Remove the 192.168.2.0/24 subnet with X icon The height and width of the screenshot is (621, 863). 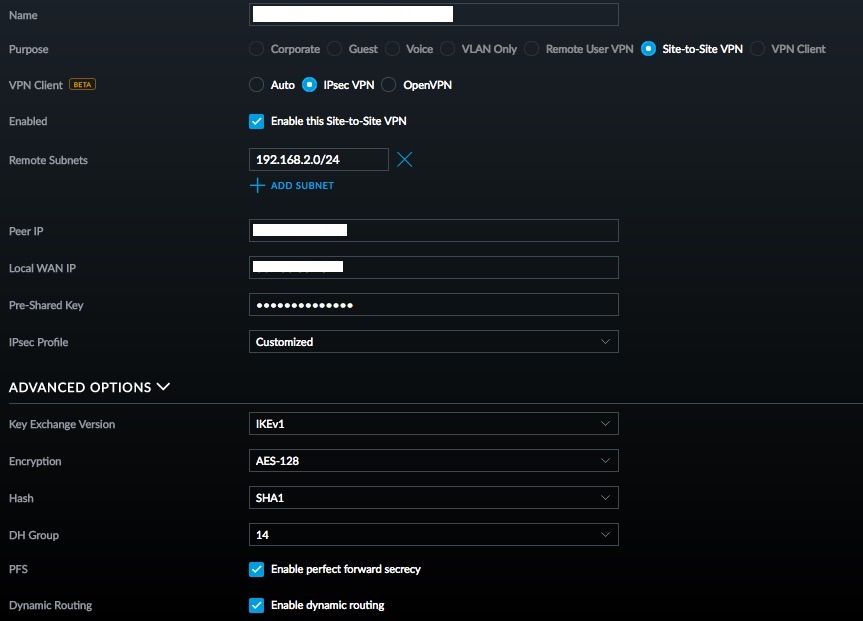404,160
